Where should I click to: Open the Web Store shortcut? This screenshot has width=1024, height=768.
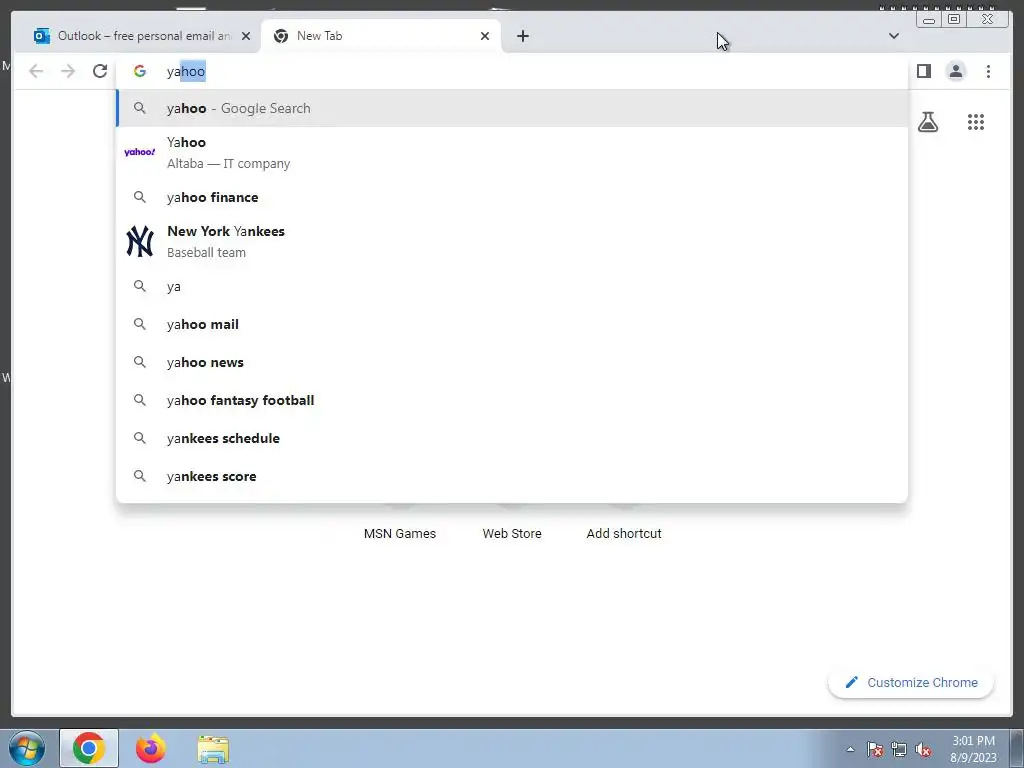[512, 534]
